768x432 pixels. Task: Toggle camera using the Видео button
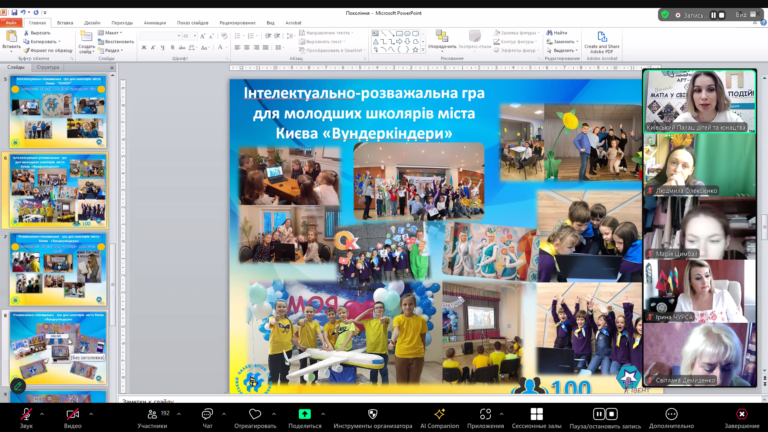(x=72, y=414)
